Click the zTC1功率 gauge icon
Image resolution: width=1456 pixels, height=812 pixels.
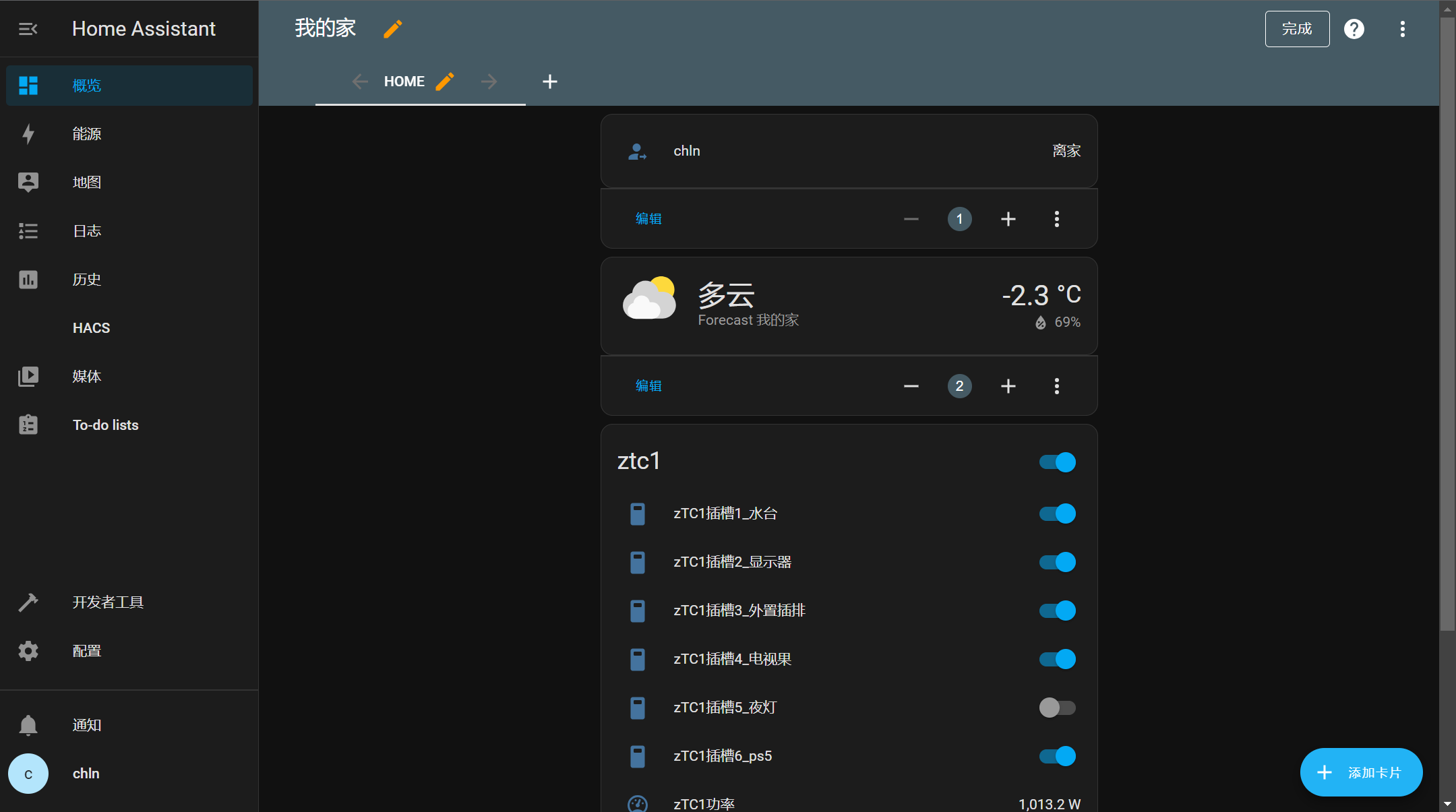click(x=637, y=804)
